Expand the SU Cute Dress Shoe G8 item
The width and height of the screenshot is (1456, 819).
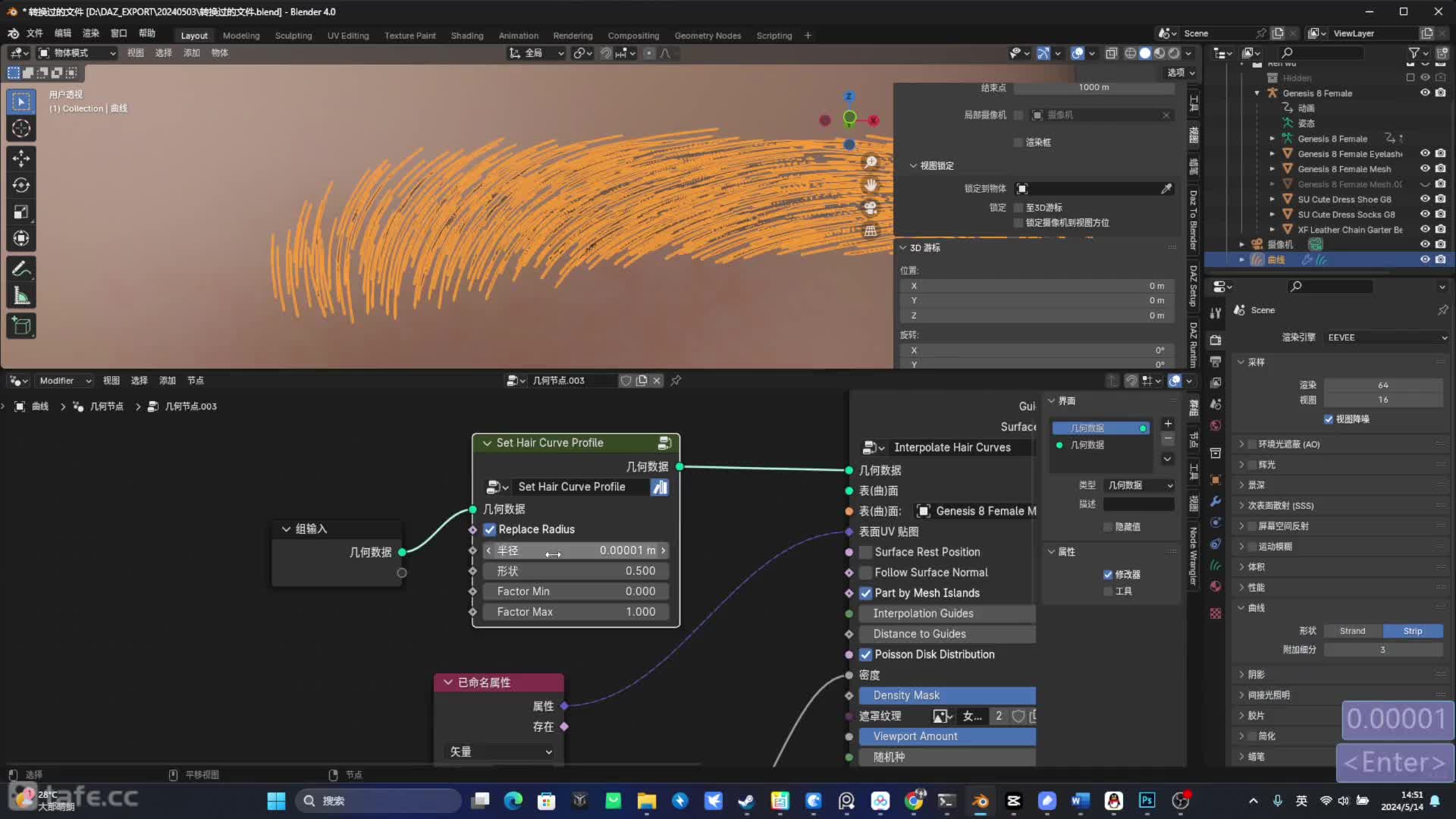pos(1272,199)
